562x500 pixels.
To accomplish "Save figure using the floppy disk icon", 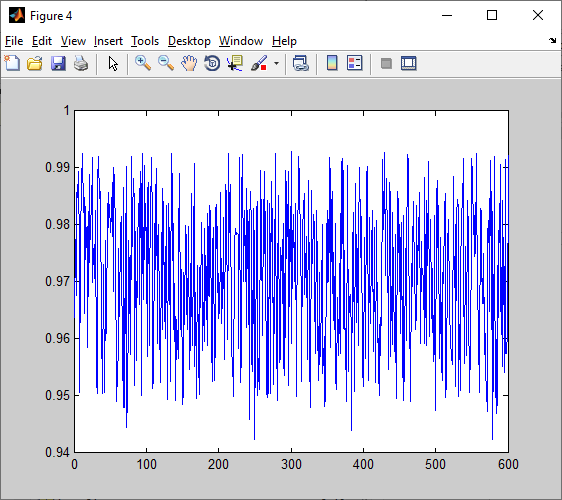I will coord(58,63).
